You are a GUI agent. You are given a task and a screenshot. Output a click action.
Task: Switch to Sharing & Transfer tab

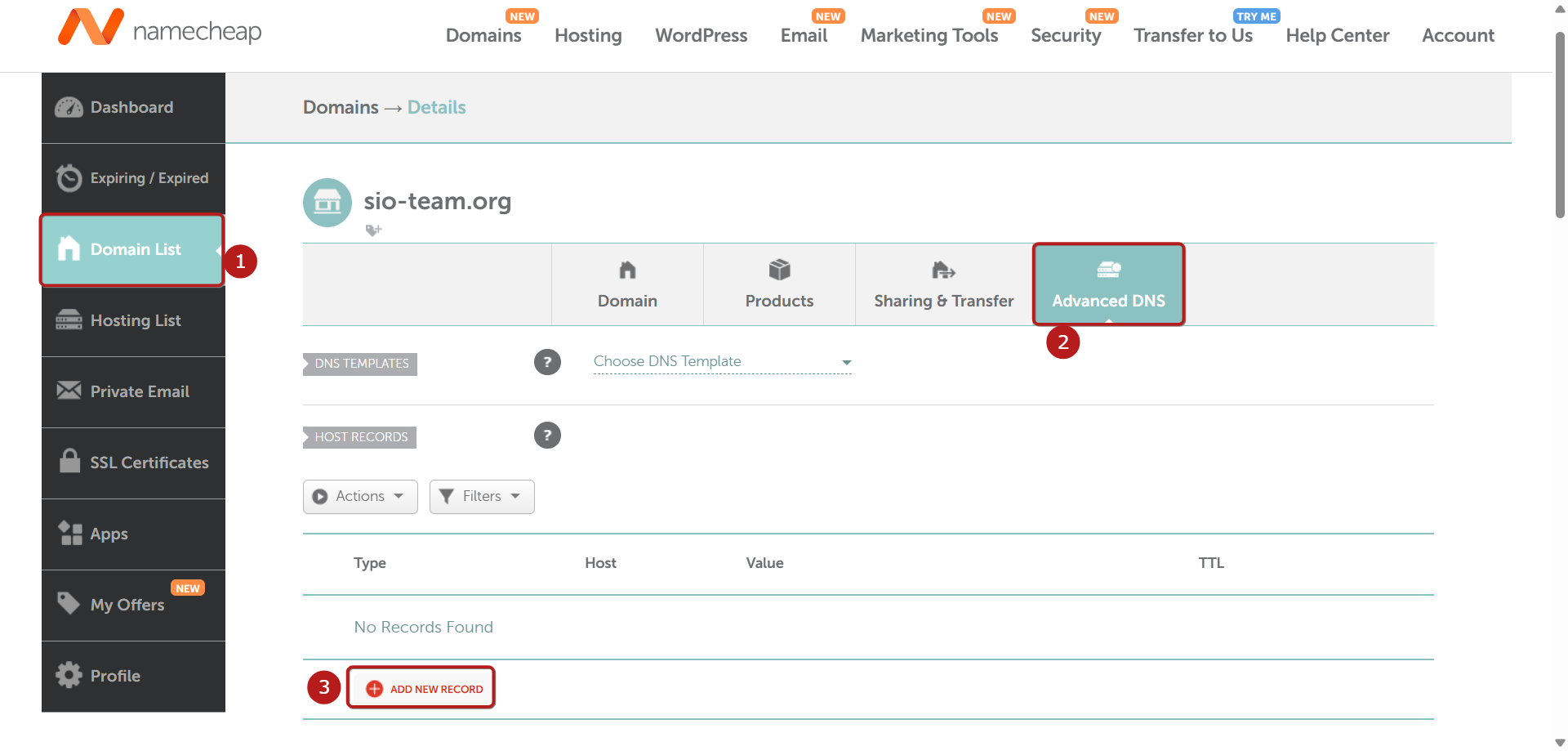(944, 284)
